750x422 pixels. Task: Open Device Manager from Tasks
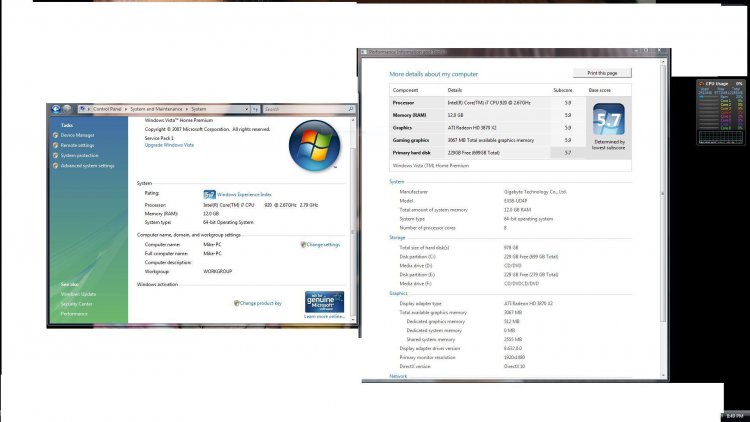pyautogui.click(x=77, y=135)
